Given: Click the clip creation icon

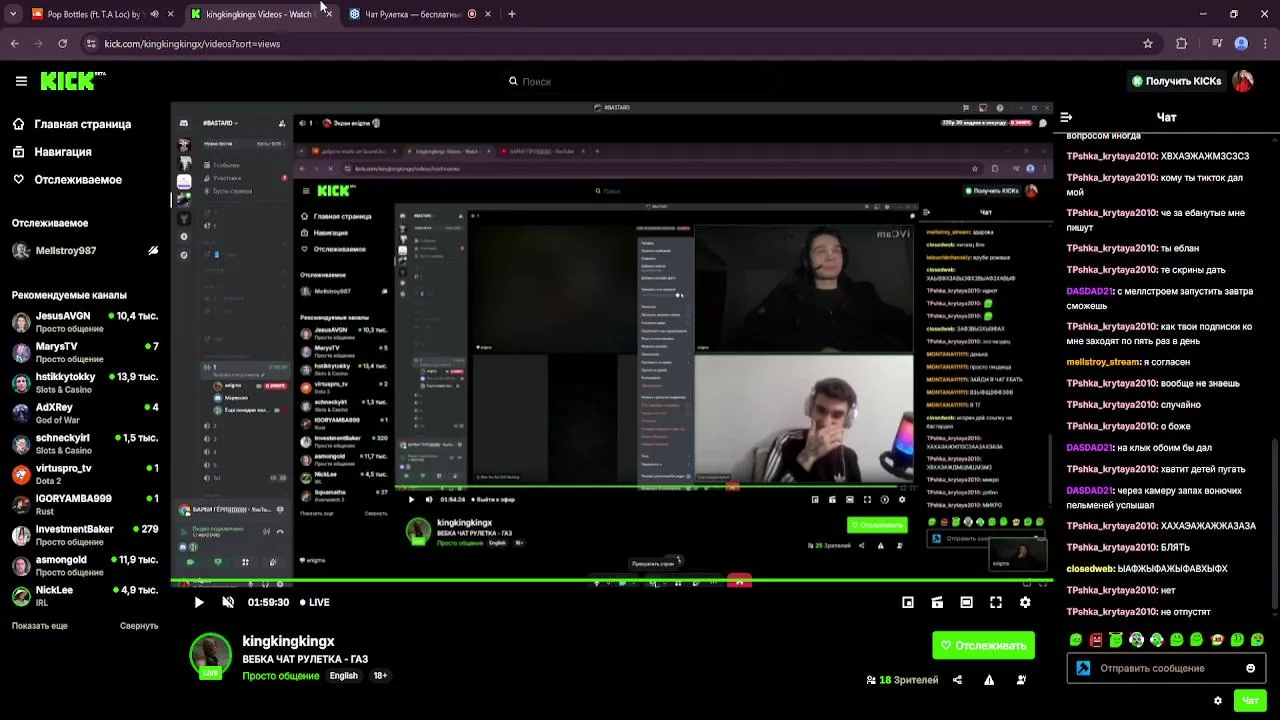Looking at the screenshot, I should 937,602.
